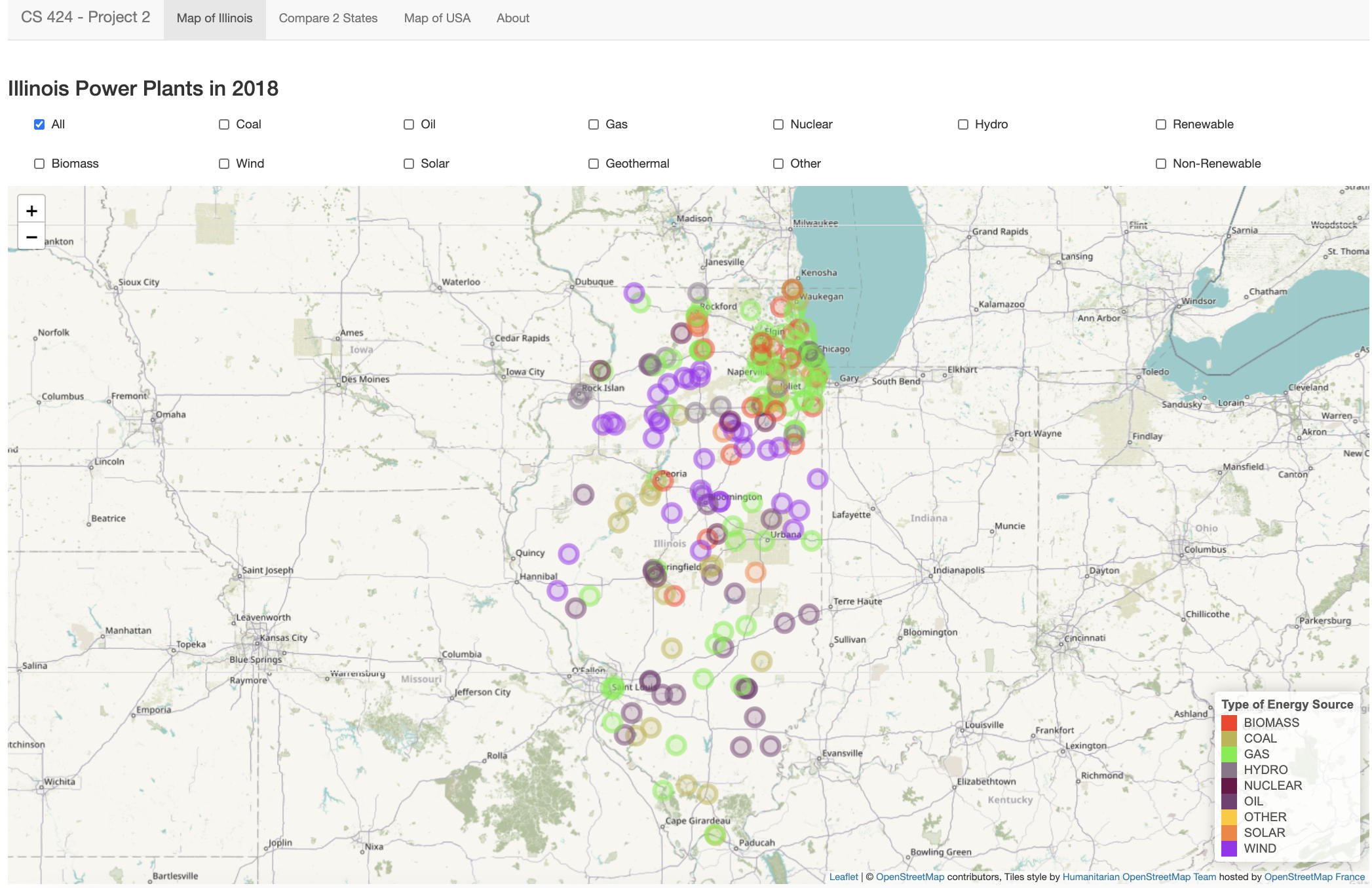Click the OTHER yellow legend swatch

(x=1229, y=817)
